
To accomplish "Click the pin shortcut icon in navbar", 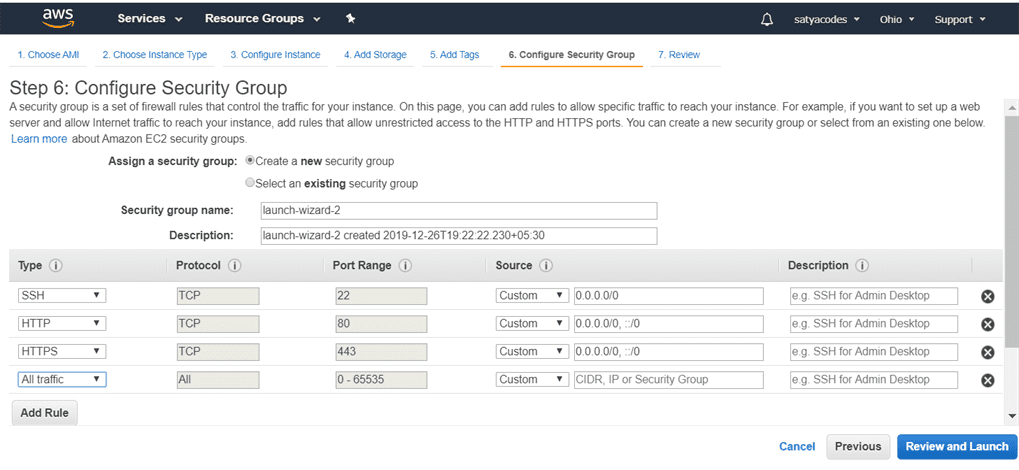I will 350,19.
